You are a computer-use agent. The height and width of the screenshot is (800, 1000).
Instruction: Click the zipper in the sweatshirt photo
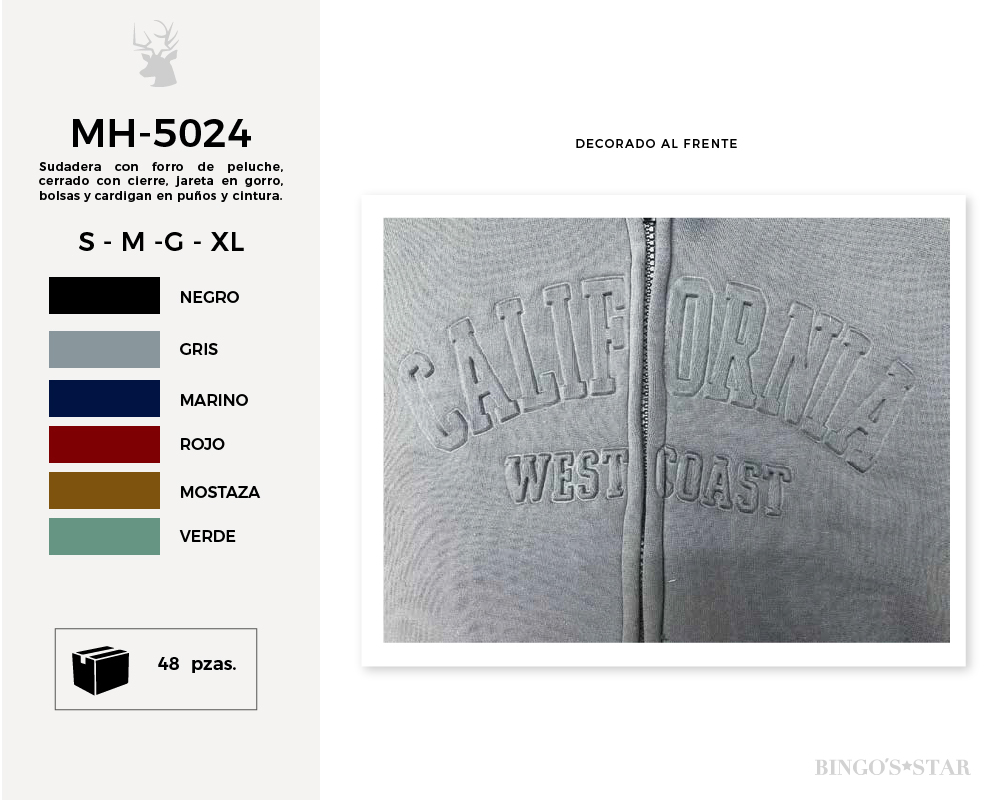click(647, 430)
